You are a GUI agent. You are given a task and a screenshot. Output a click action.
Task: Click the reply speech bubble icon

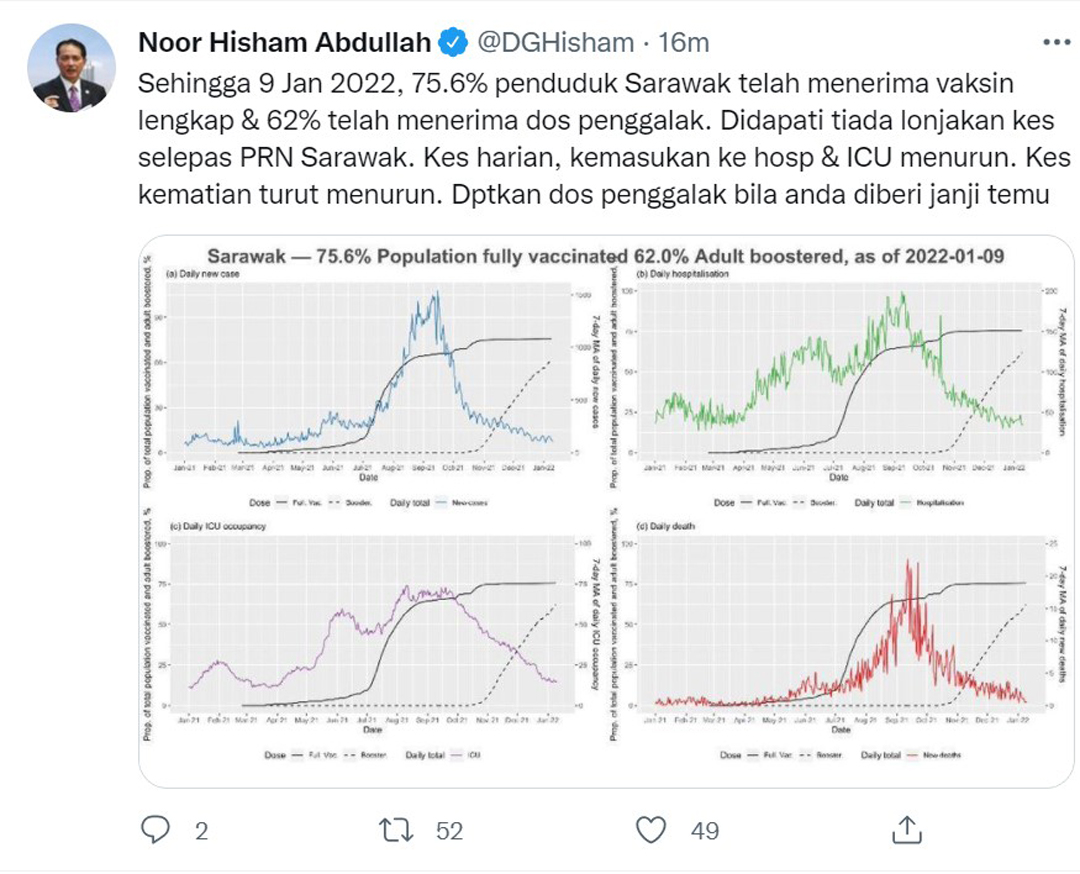pyautogui.click(x=155, y=830)
